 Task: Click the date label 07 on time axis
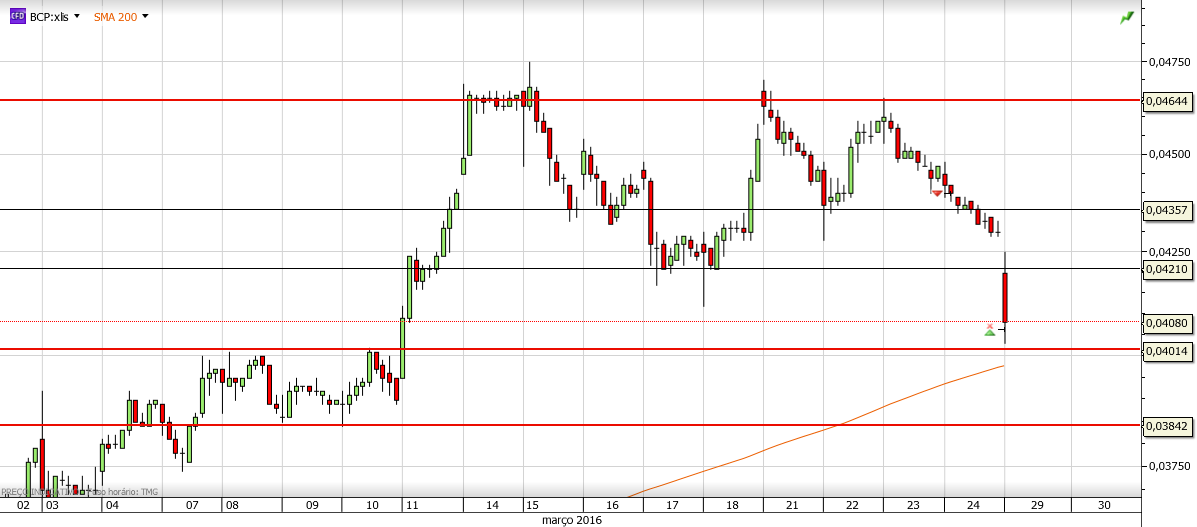pos(192,505)
